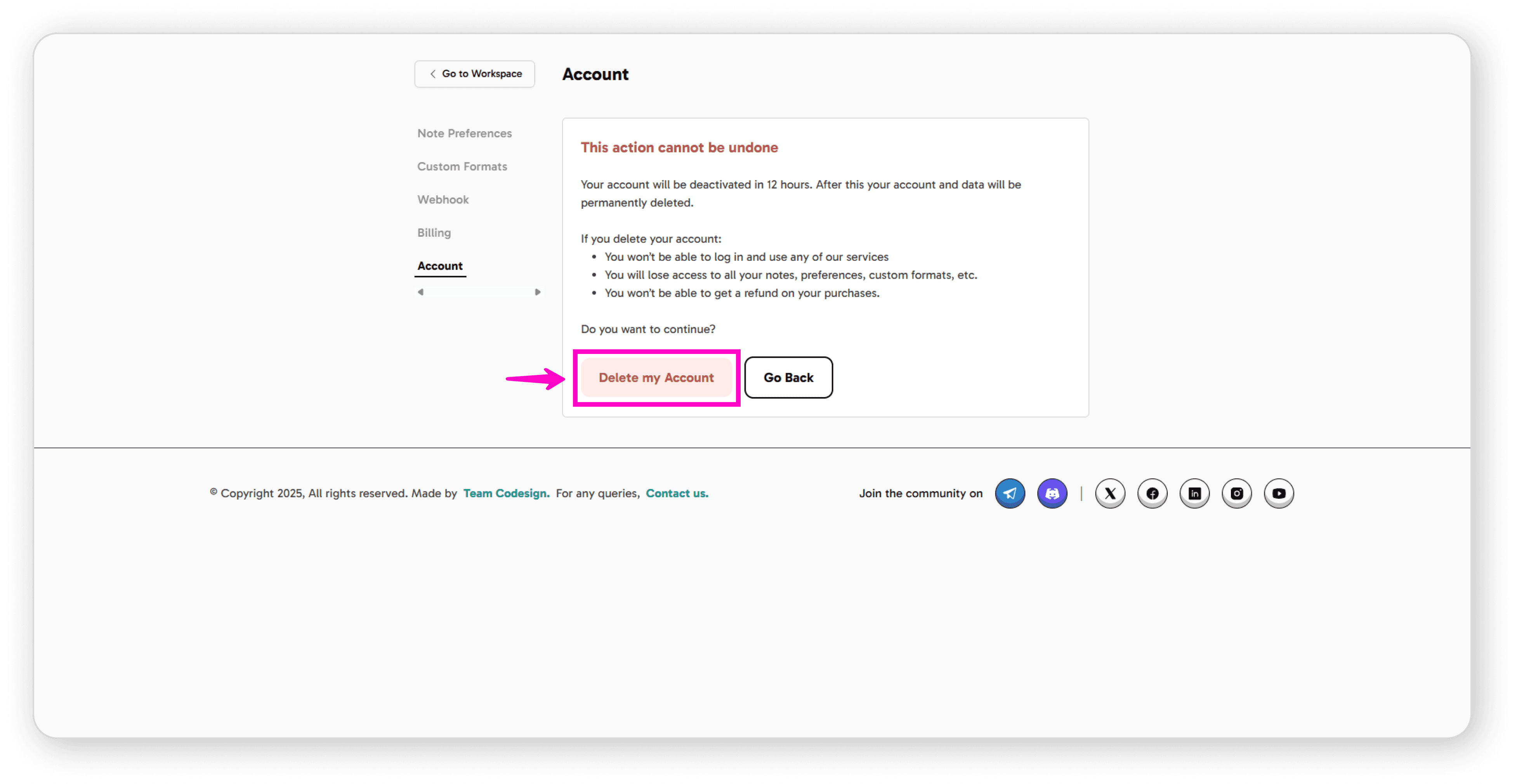Click the sidebar horizontal scrollbar track
Screen dimensions: 1517x784
click(x=479, y=292)
